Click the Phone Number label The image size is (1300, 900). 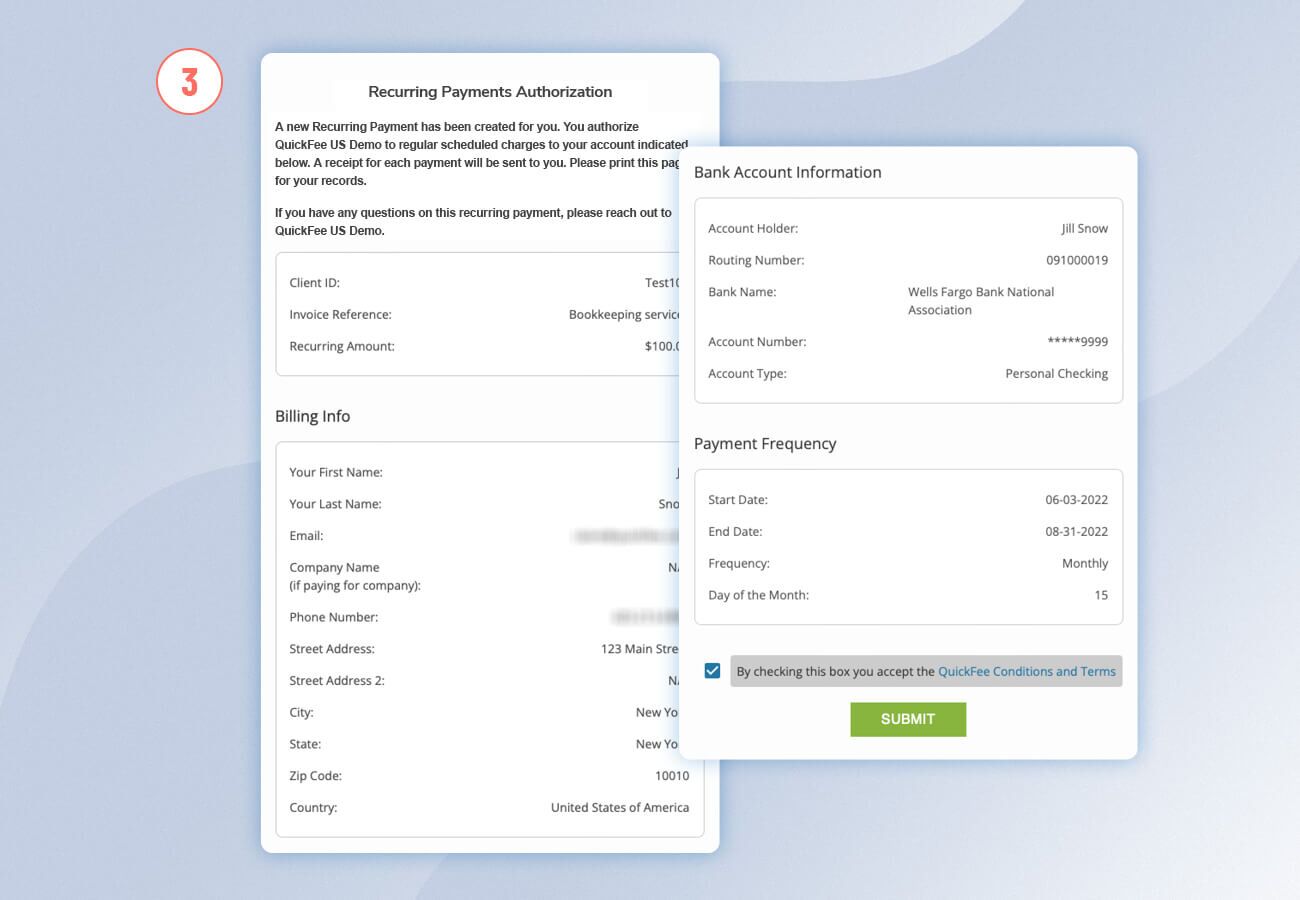pos(334,617)
